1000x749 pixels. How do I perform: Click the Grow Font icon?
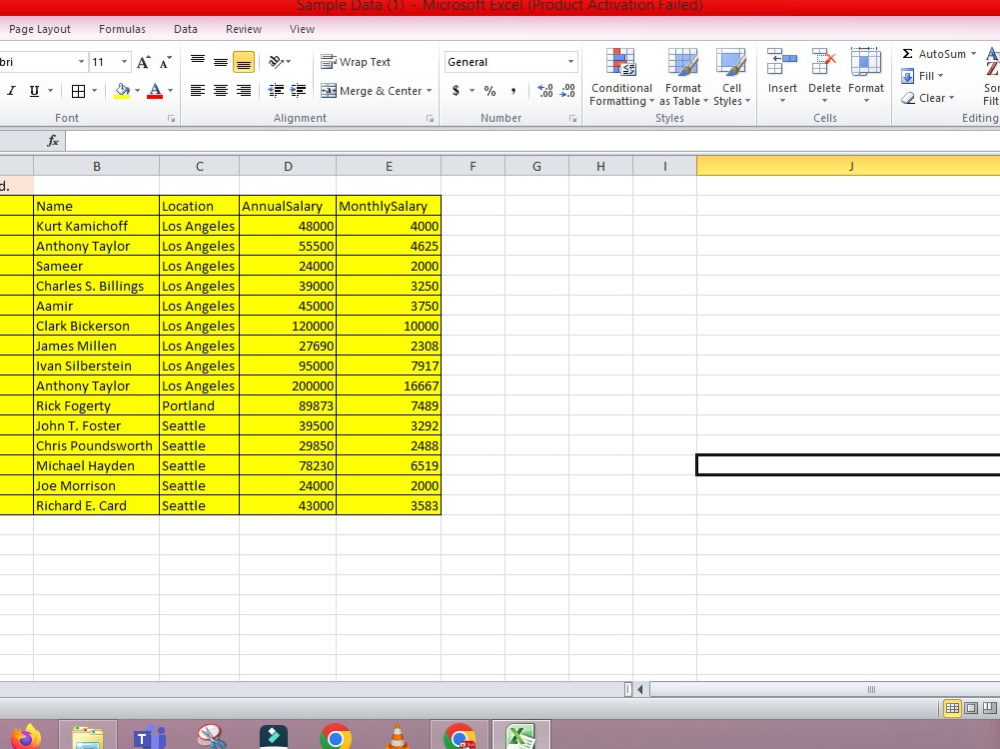coord(144,62)
